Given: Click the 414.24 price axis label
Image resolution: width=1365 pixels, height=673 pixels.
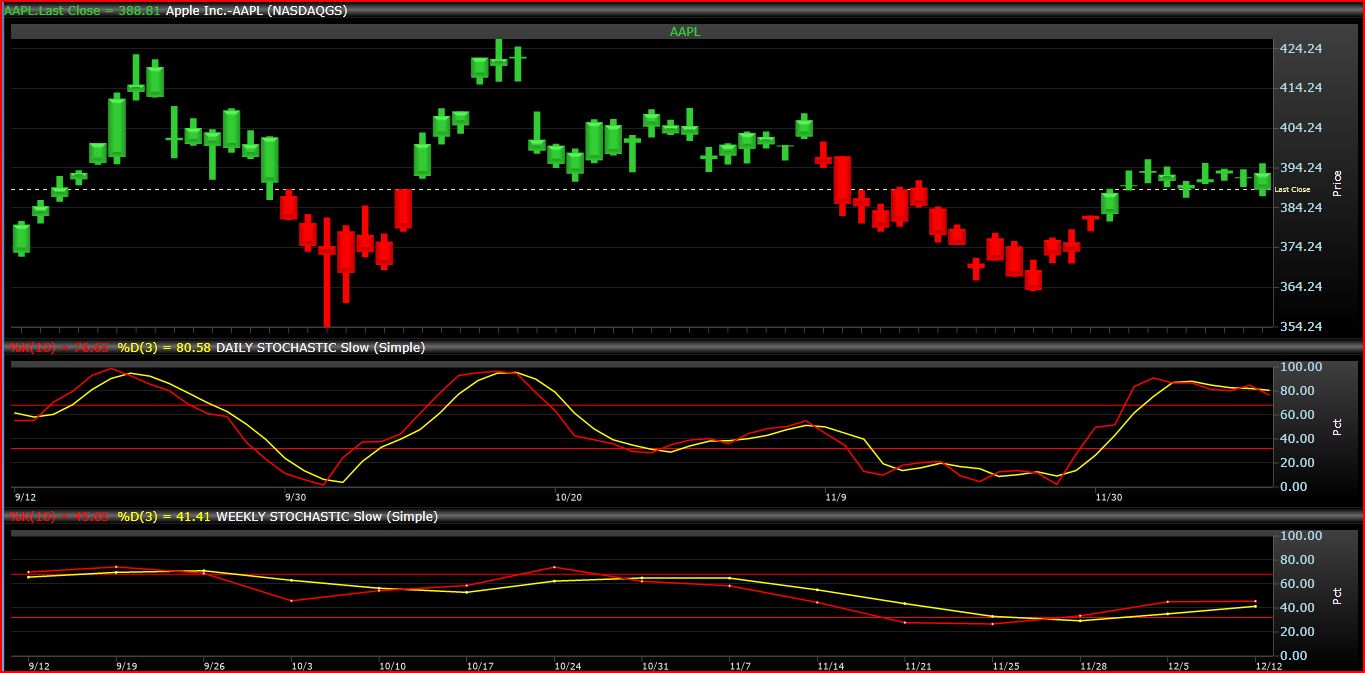Looking at the screenshot, I should tap(1301, 88).
